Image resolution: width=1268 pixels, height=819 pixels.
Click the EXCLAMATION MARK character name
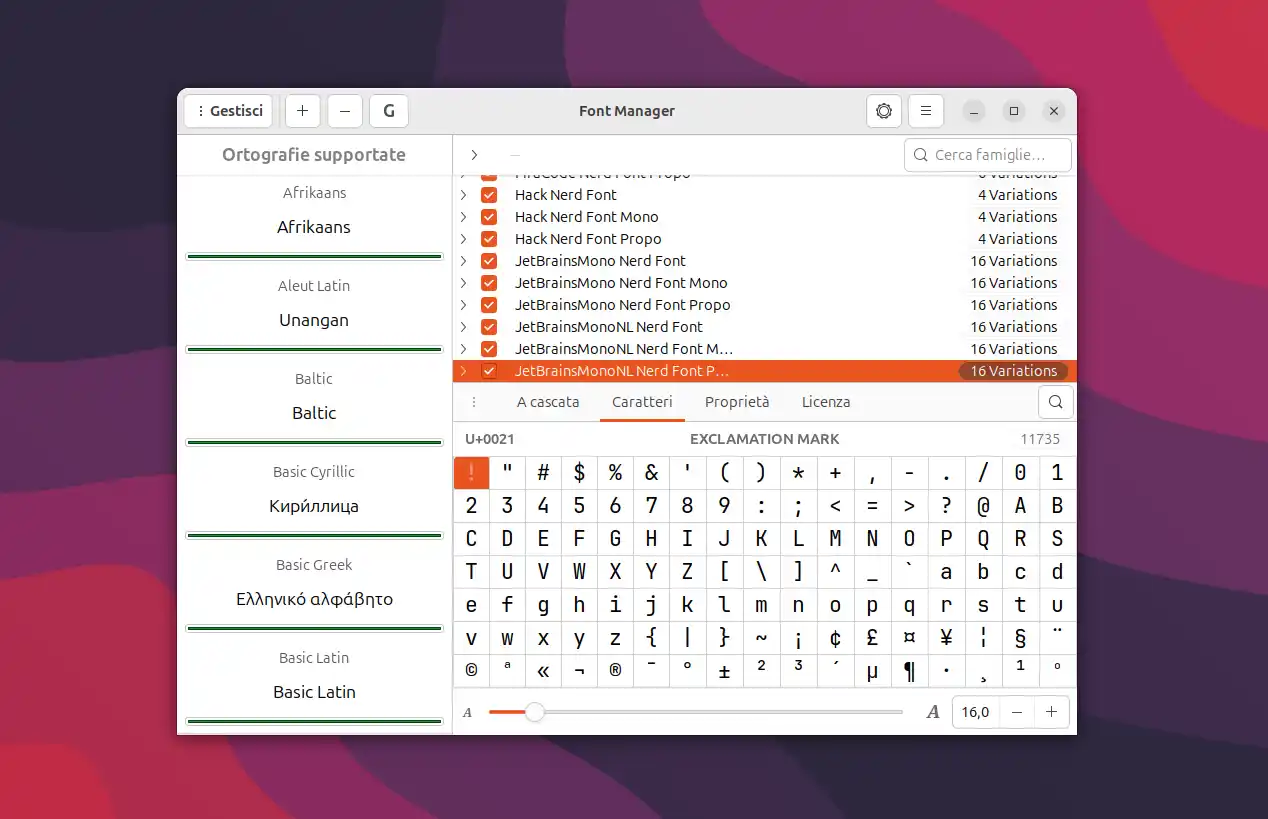[x=765, y=439]
